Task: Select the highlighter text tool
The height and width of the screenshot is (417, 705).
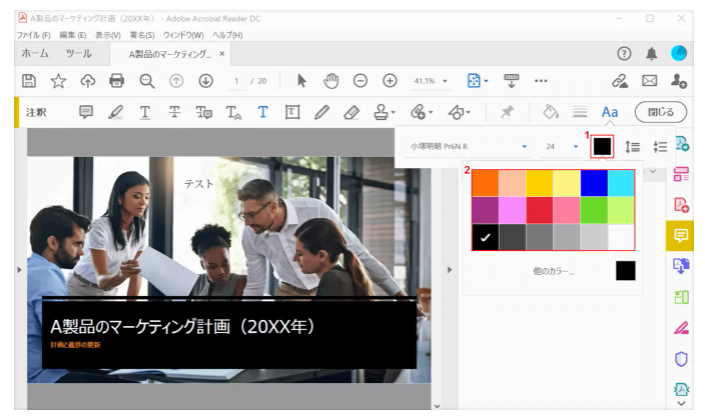Action: click(116, 112)
